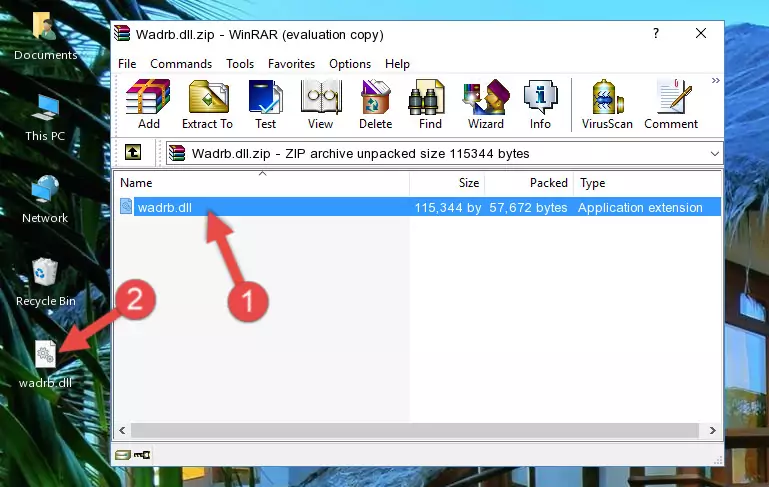Screen dimensions: 769x487
Task: Open the Commands menu
Action: pyautogui.click(x=181, y=64)
